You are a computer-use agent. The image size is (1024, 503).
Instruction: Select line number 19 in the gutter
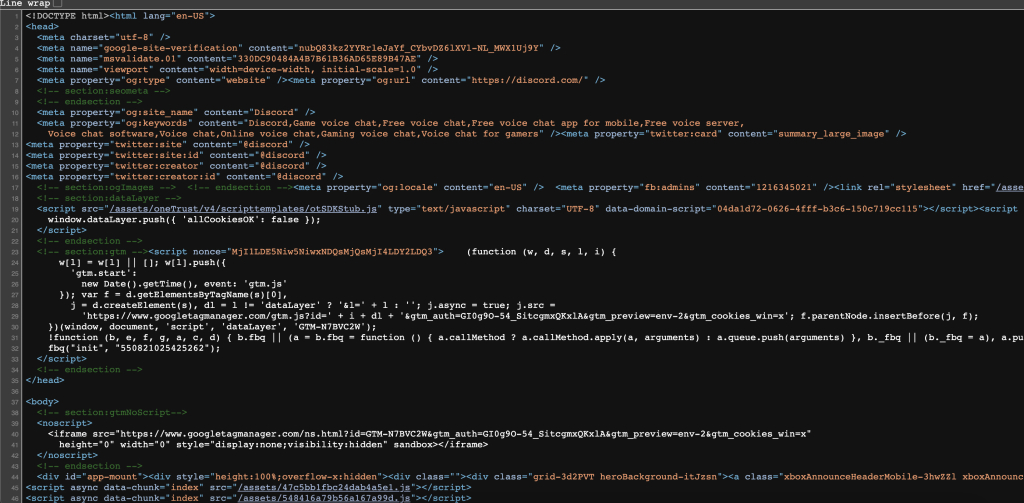click(15, 209)
